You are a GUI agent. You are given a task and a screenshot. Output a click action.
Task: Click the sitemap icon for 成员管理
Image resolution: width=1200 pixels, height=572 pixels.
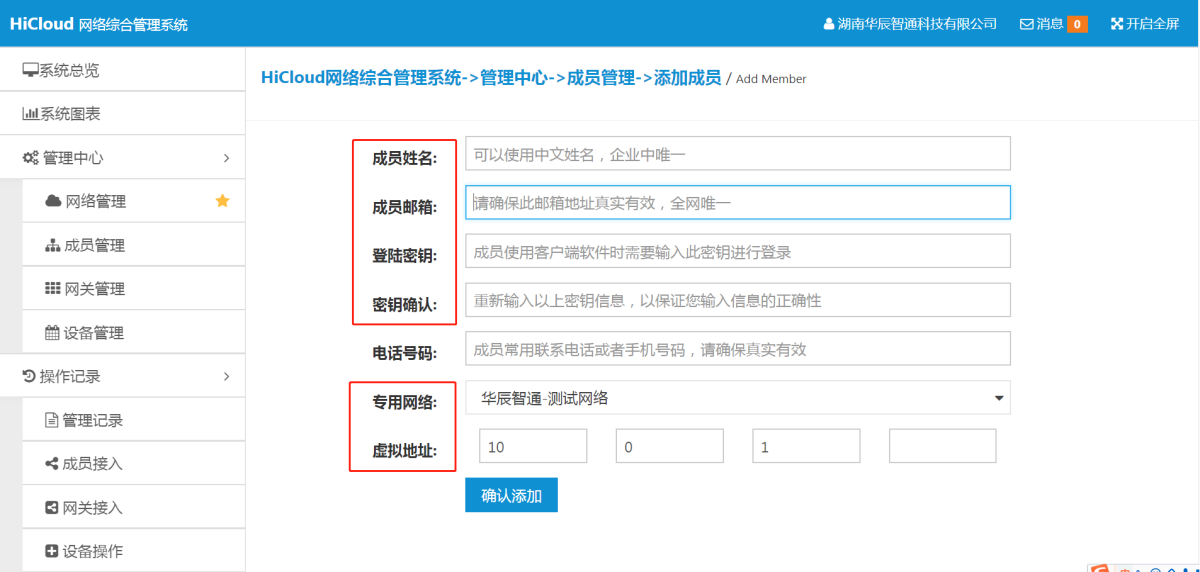click(x=54, y=245)
